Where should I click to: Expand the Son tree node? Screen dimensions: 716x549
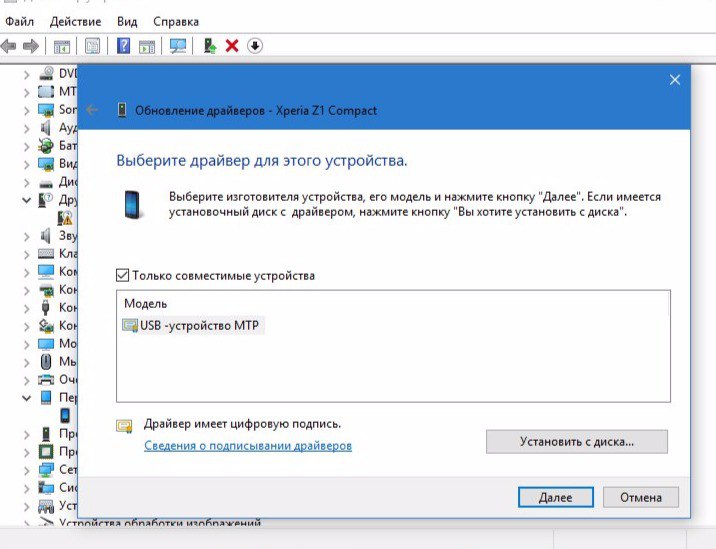pos(27,111)
